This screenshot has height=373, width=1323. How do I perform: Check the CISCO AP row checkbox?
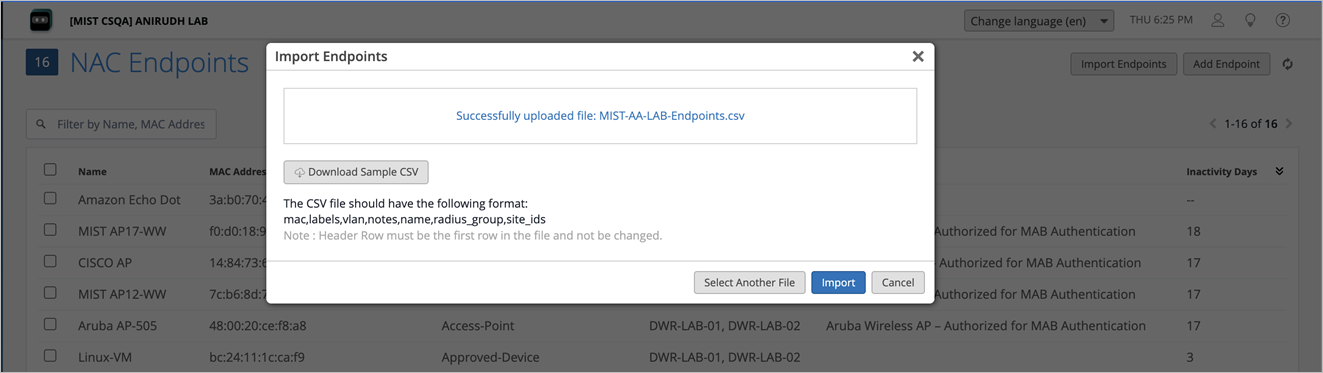pos(50,262)
